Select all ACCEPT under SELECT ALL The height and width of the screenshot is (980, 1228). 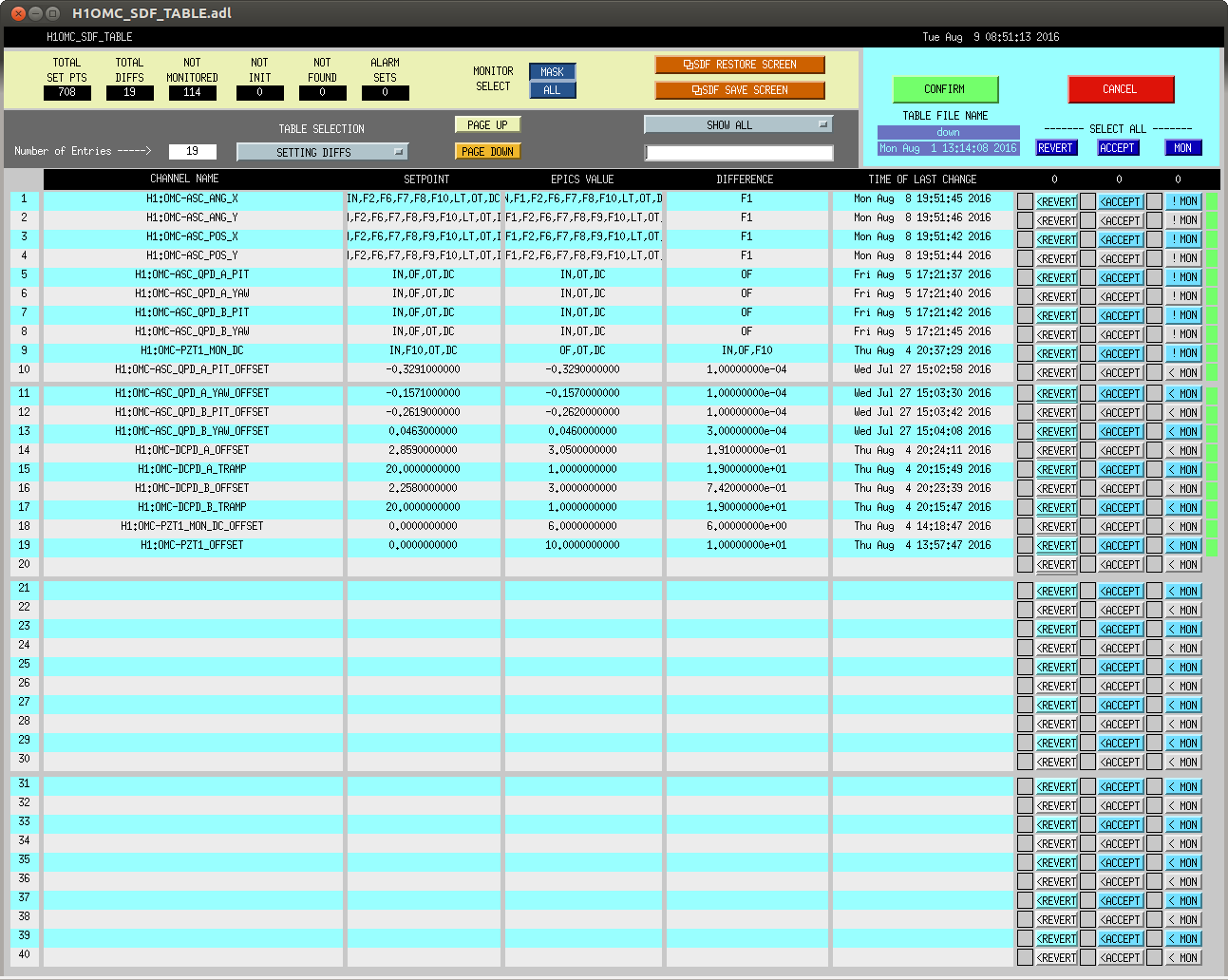1119,148
